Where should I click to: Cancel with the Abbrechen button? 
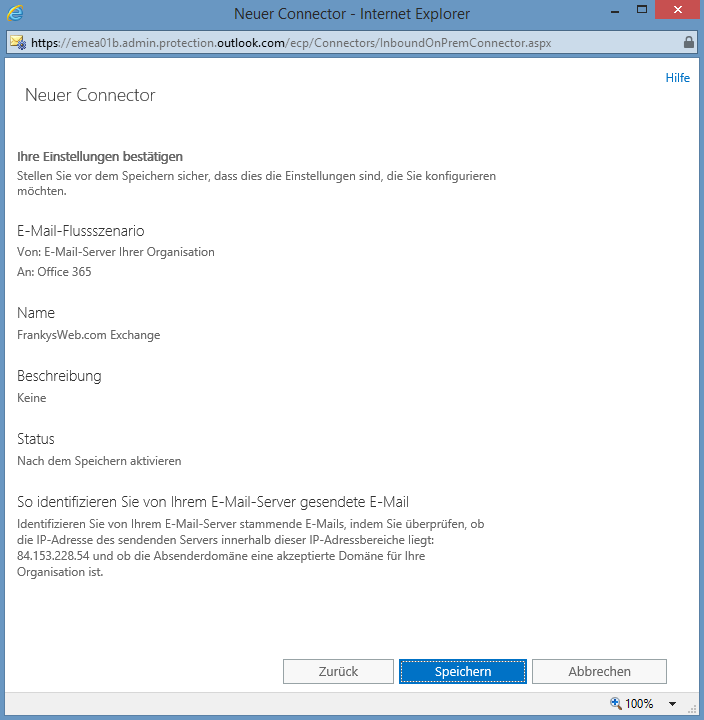tap(598, 671)
